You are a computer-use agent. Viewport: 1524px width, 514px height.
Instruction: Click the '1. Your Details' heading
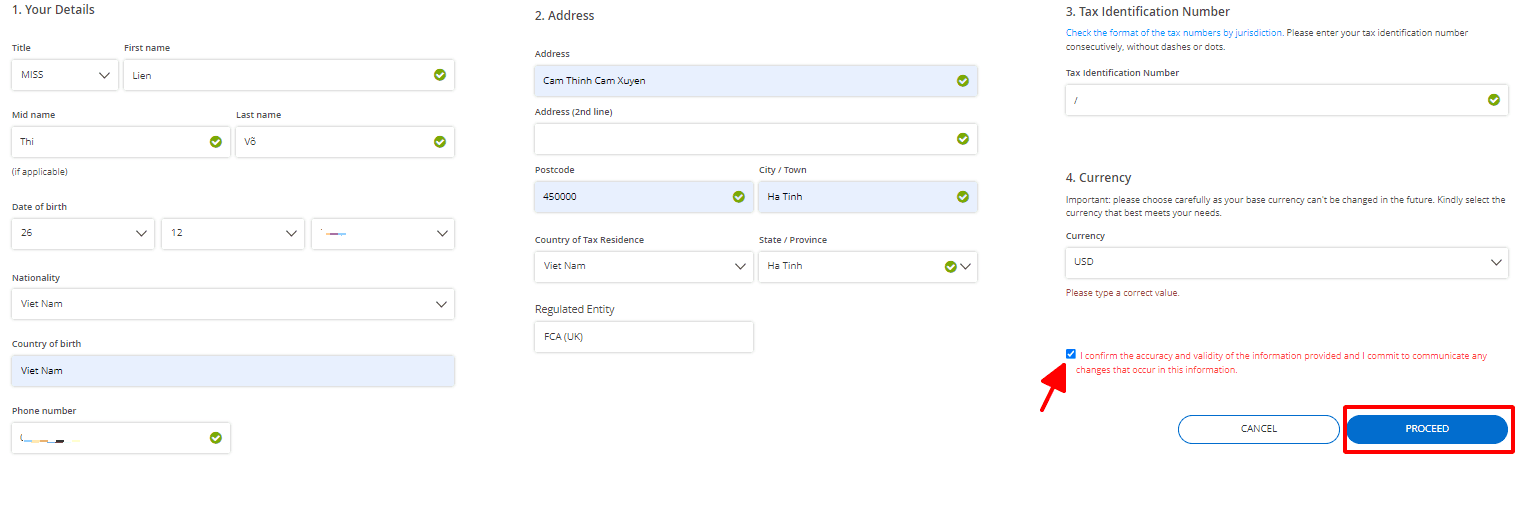pos(54,10)
